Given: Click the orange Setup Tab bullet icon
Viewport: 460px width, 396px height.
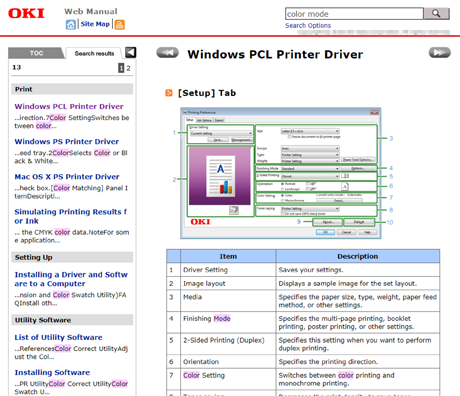Looking at the screenshot, I should pyautogui.click(x=169, y=93).
